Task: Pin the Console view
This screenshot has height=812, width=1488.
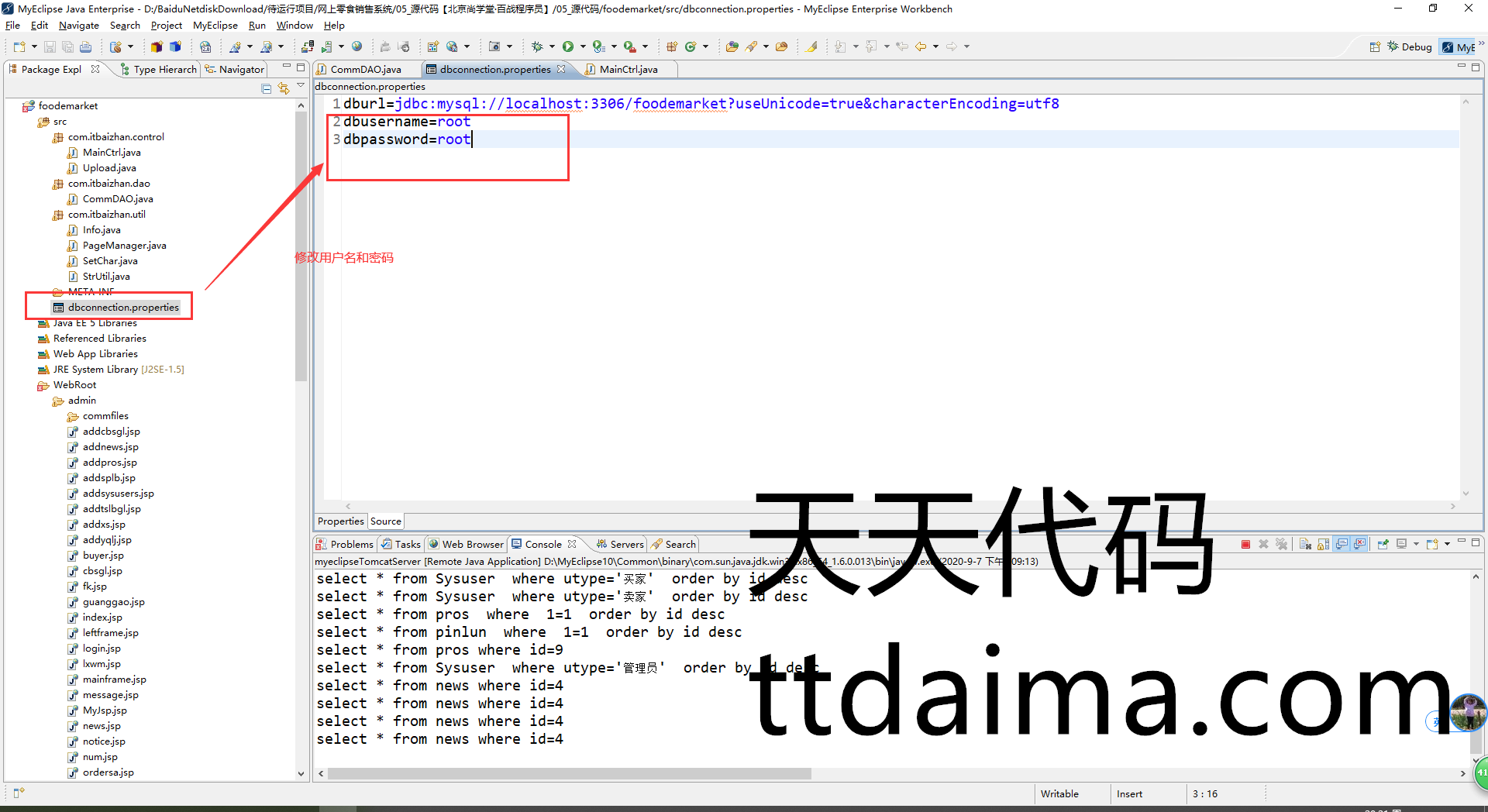Action: pos(1383,545)
